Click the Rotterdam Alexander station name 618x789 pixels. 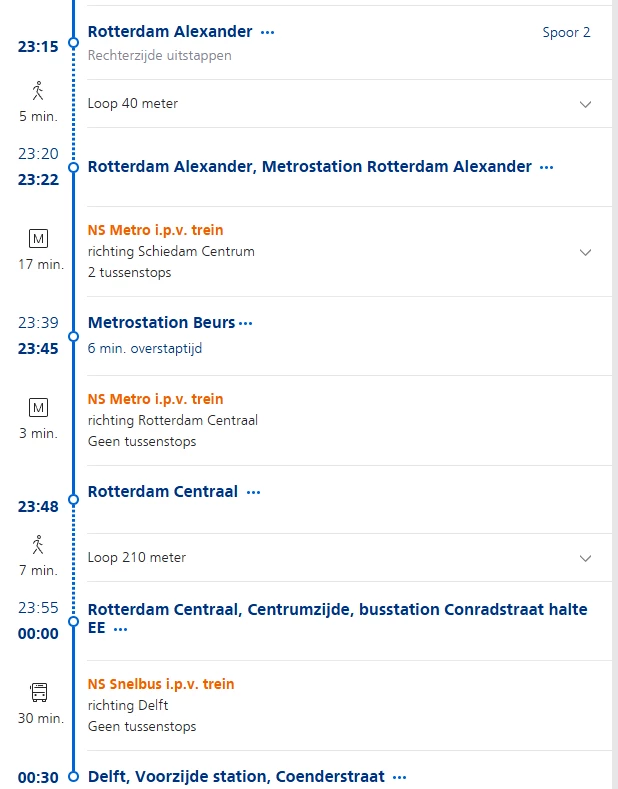click(x=170, y=32)
